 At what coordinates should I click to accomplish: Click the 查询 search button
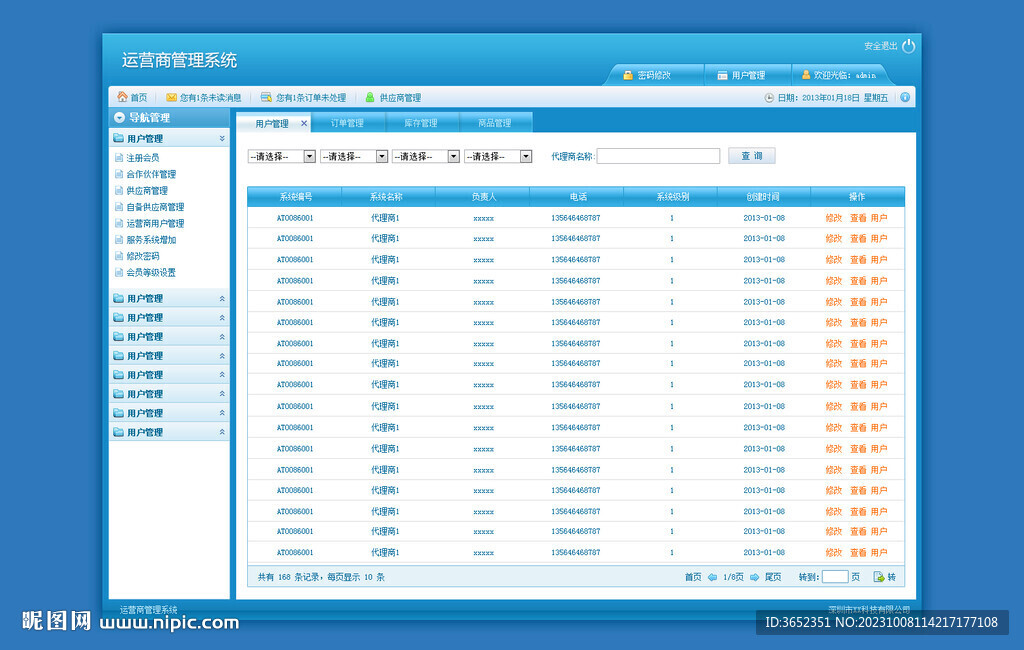point(752,155)
